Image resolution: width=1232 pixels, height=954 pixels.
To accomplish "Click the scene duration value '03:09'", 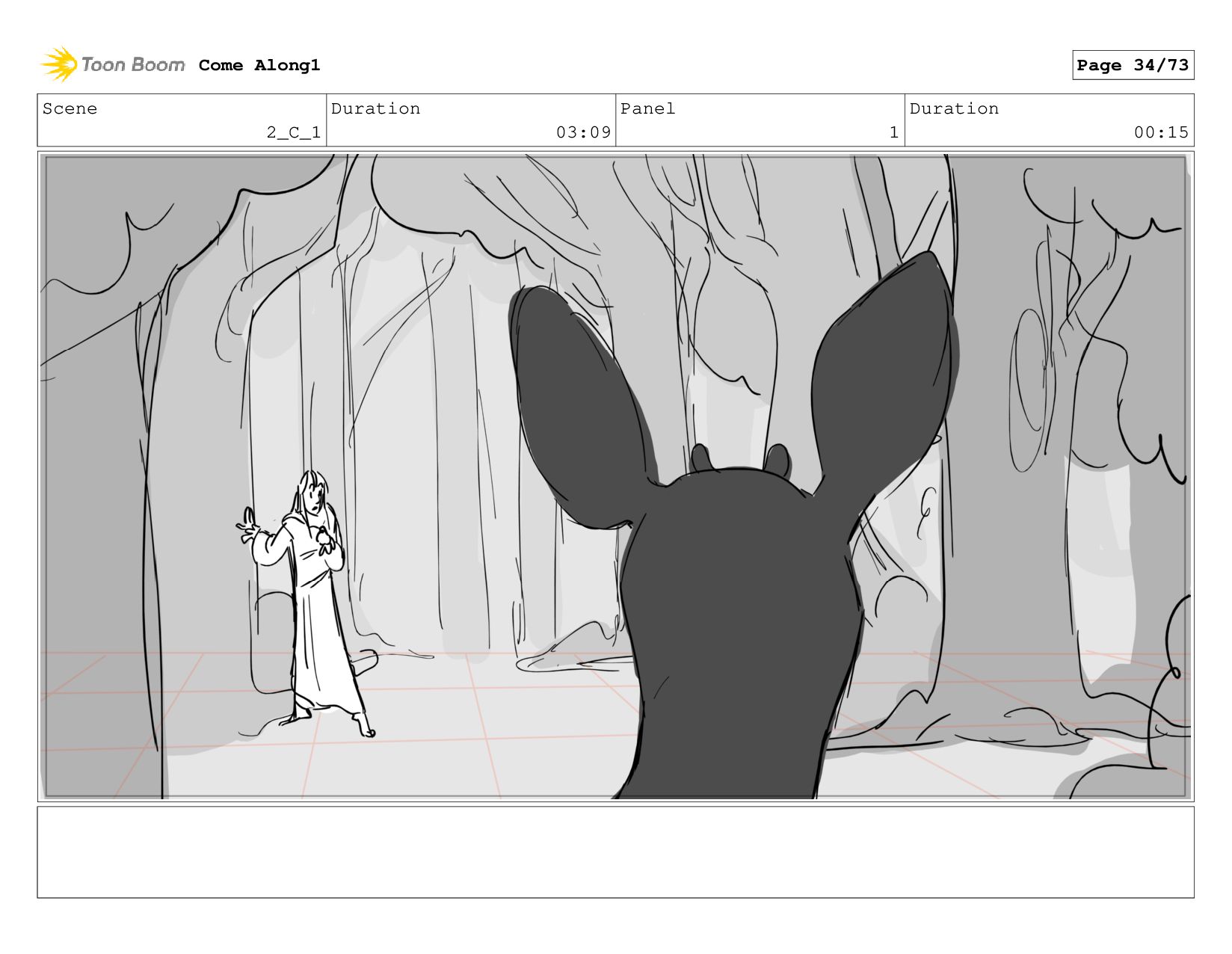I will coord(583,132).
